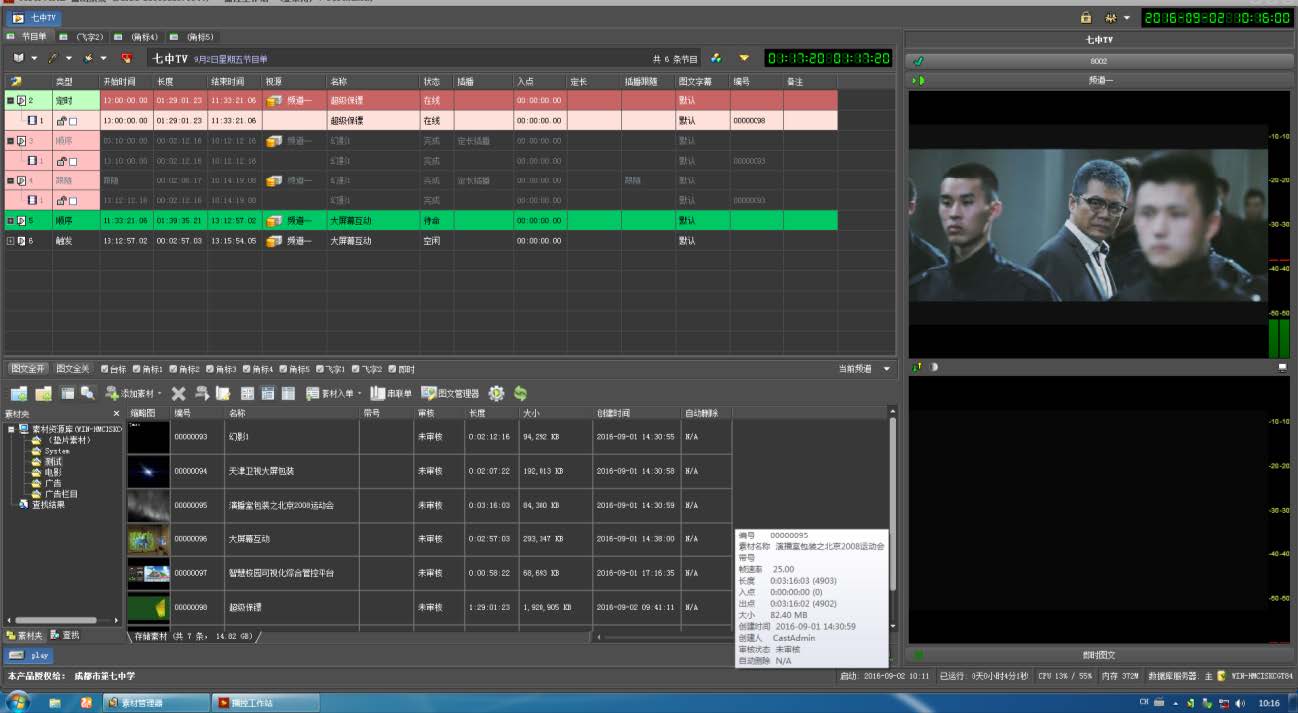Click the lock icon beside the top clock

[1086, 18]
